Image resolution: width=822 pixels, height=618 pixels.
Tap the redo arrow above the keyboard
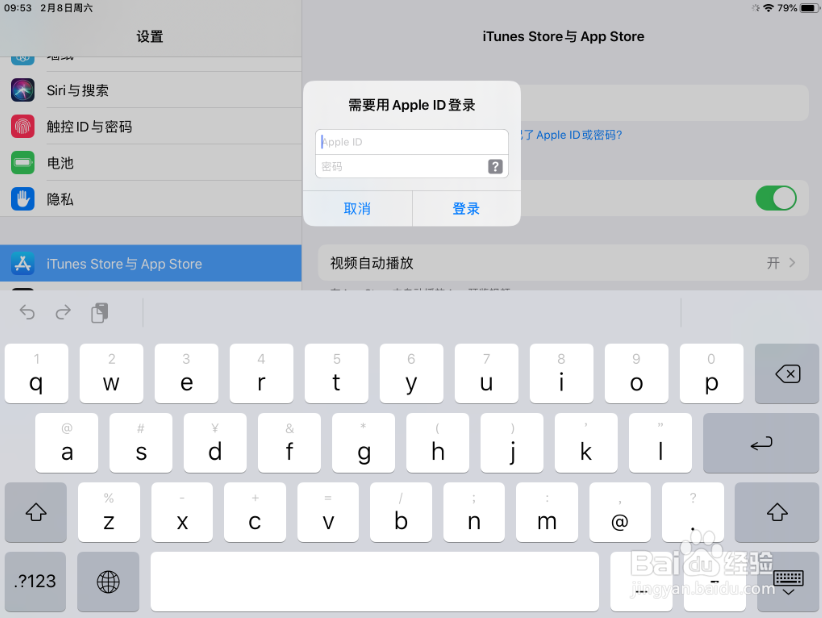pyautogui.click(x=62, y=312)
